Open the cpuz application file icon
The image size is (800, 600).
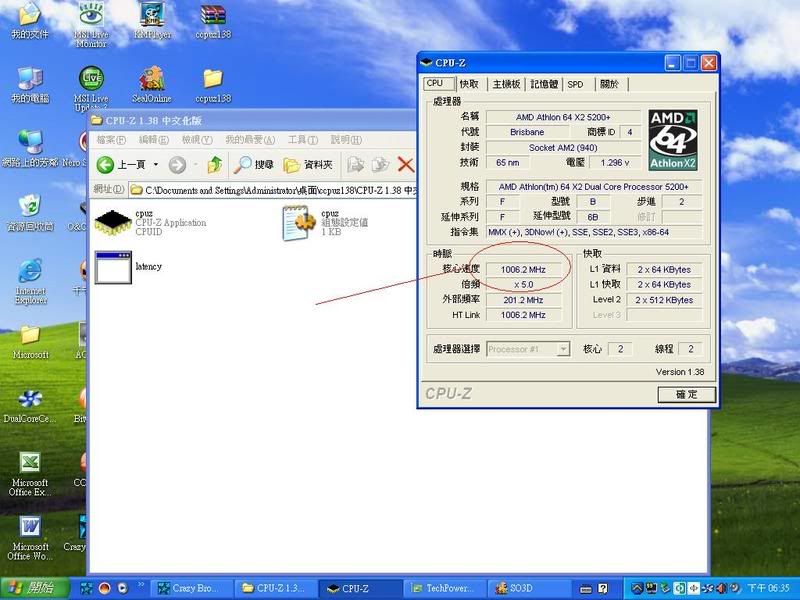click(x=113, y=222)
